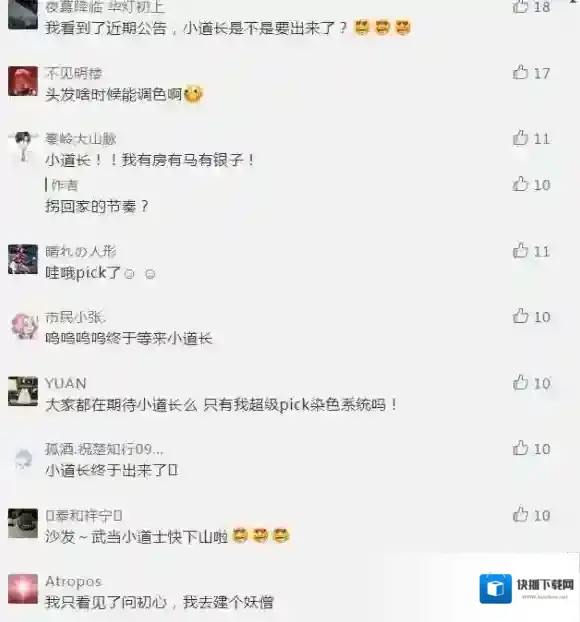
Task: Open 秦岭大山脉's profile picture
Action: pos(23,147)
